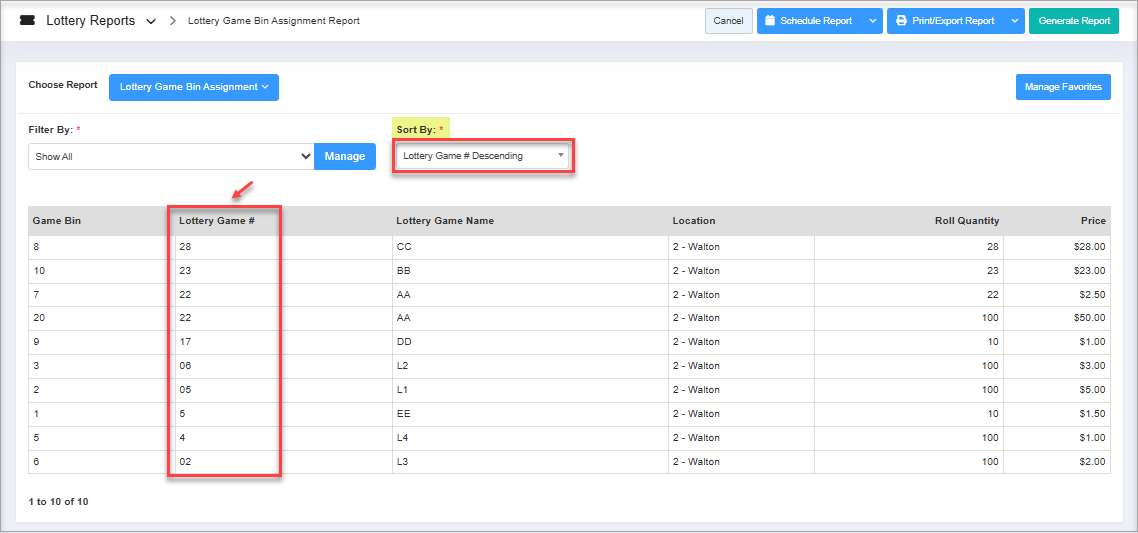Open the Lottery Game Bin Assignment report selector
The width and height of the screenshot is (1138, 533).
[193, 87]
